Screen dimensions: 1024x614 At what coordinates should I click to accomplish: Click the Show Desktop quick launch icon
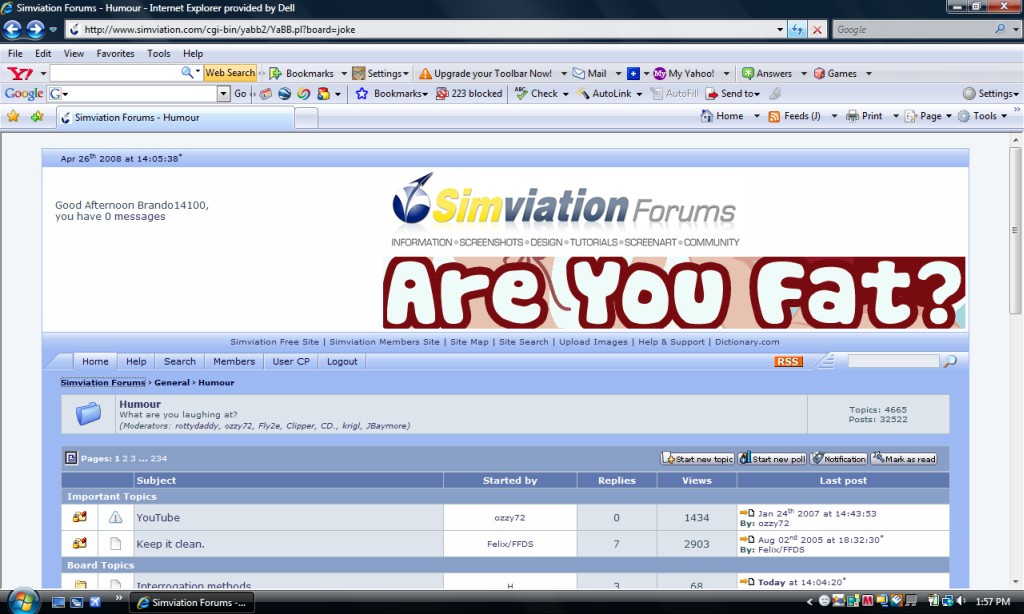coord(58,602)
